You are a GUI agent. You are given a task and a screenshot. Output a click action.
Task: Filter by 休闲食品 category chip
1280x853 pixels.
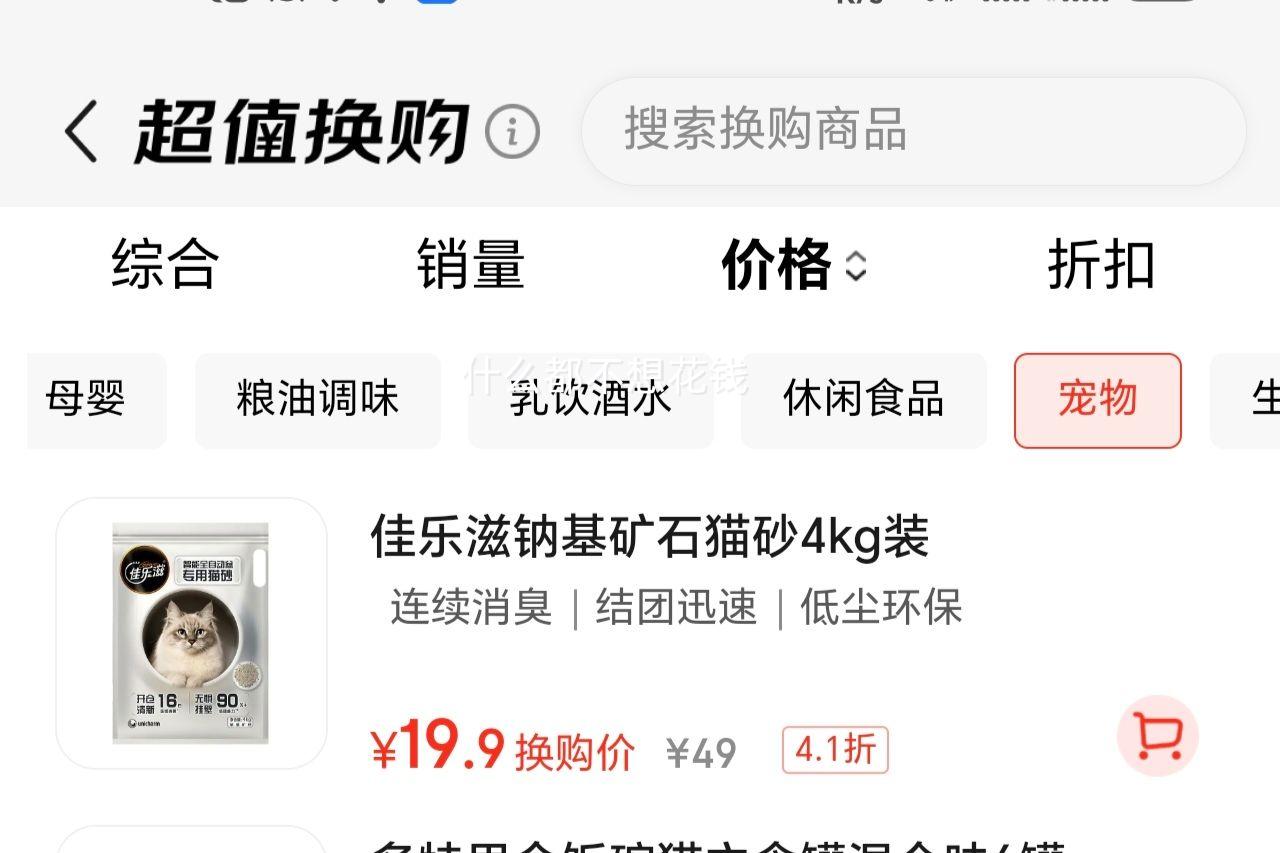(x=864, y=400)
